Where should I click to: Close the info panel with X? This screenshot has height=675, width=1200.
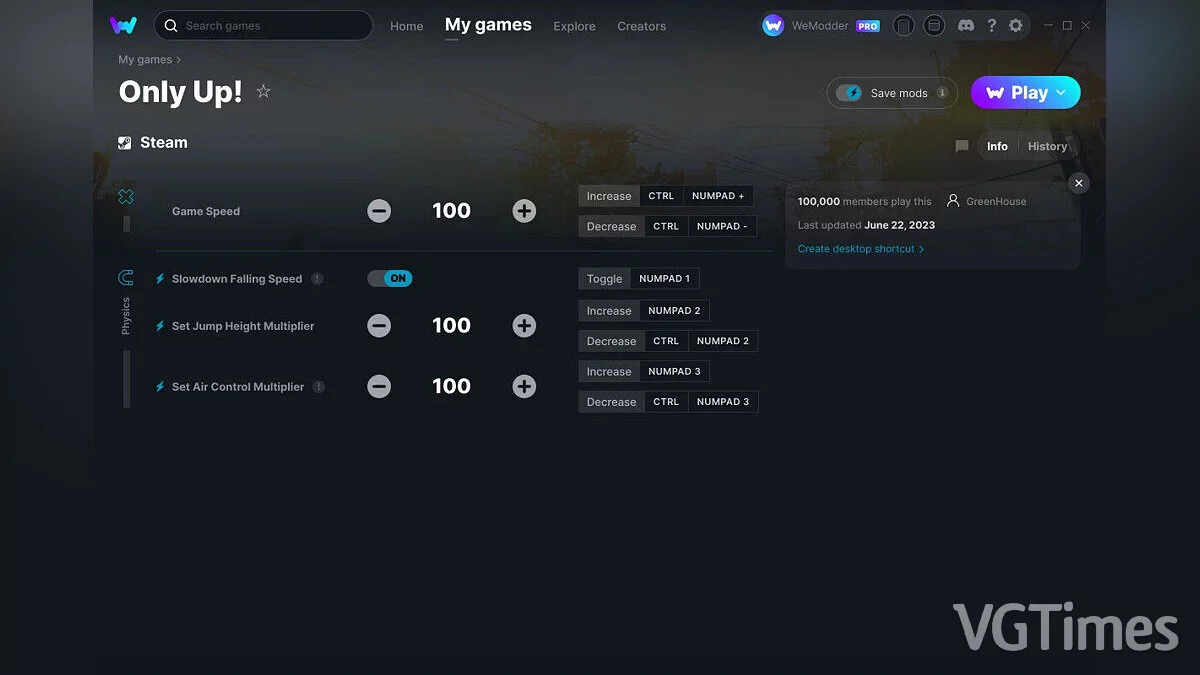(x=1078, y=183)
